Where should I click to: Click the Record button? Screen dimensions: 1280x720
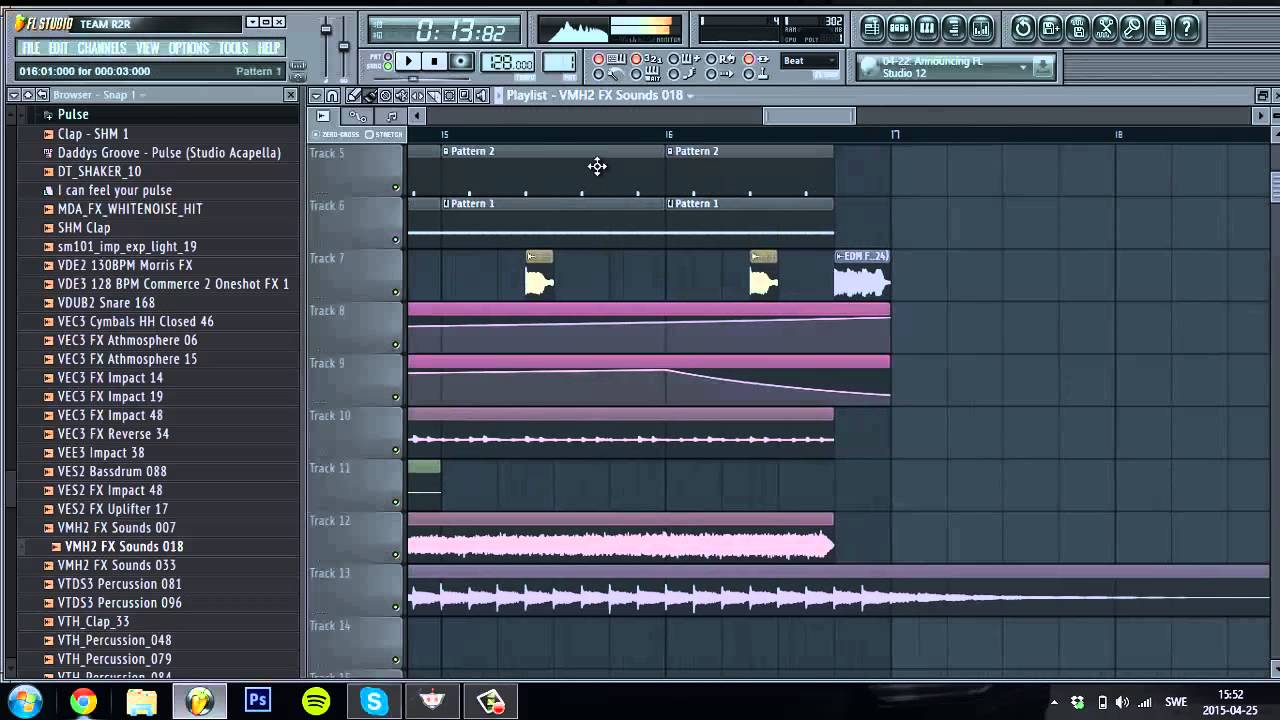tap(460, 62)
